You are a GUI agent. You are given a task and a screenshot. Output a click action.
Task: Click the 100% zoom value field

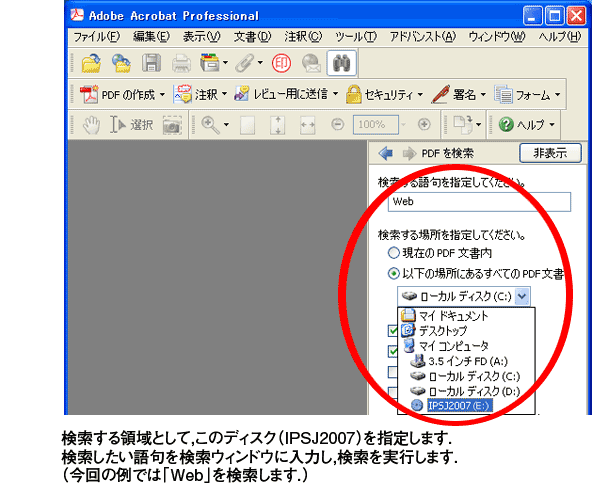[x=376, y=125]
